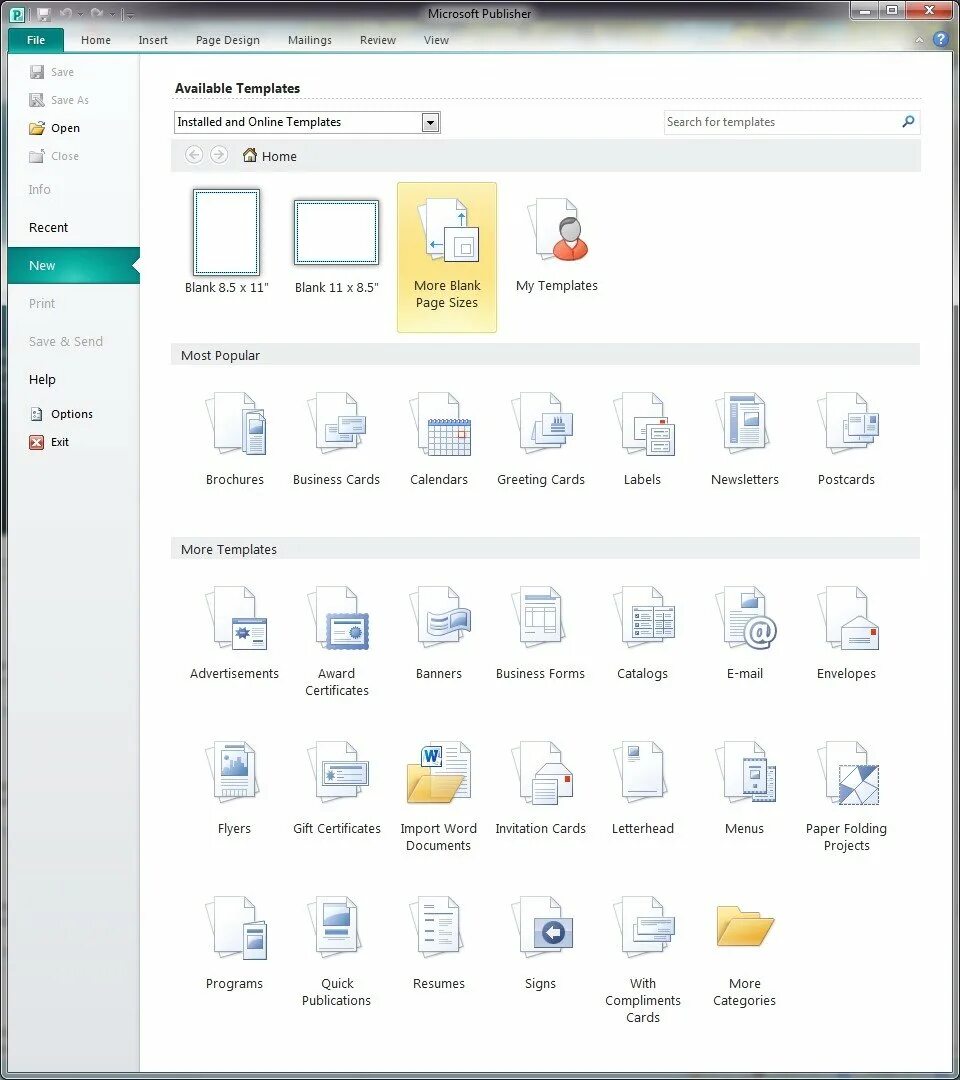Viewport: 960px width, 1080px height.
Task: Go to the Home templates breadcrumb
Action: click(x=269, y=156)
